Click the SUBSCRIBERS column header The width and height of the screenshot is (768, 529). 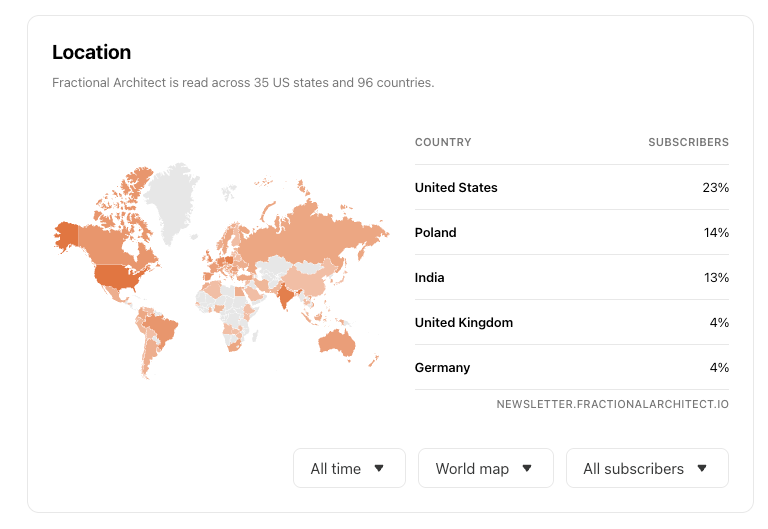coord(688,142)
